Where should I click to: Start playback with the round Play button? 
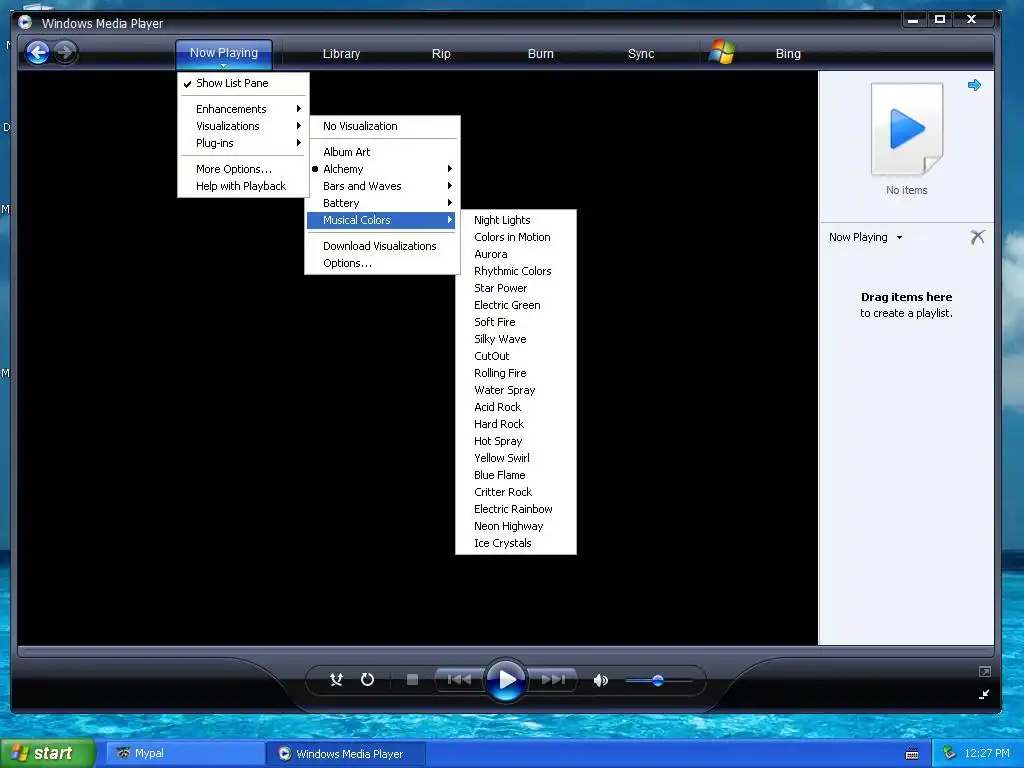pyautogui.click(x=506, y=680)
